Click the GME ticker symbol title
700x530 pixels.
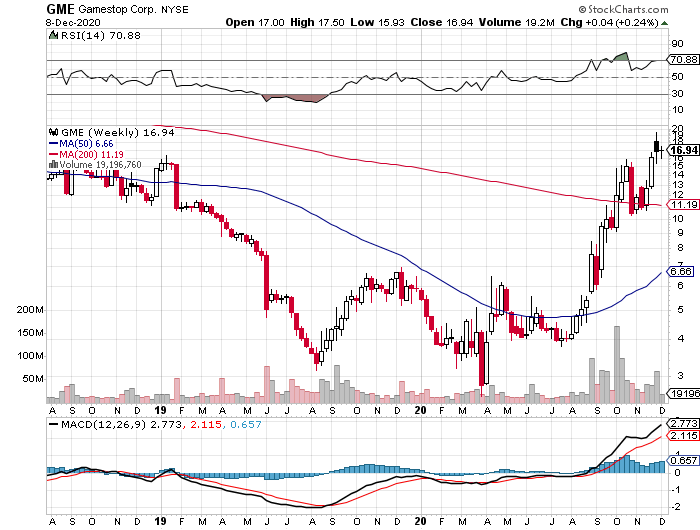61,9
